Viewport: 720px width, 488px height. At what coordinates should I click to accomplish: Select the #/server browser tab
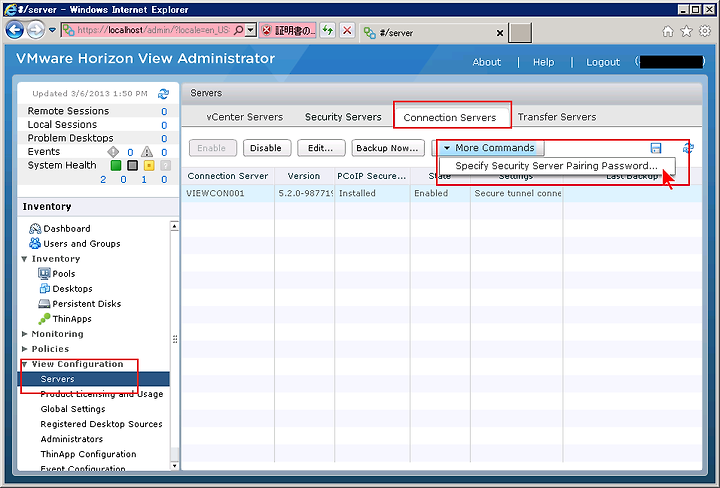tap(433, 33)
